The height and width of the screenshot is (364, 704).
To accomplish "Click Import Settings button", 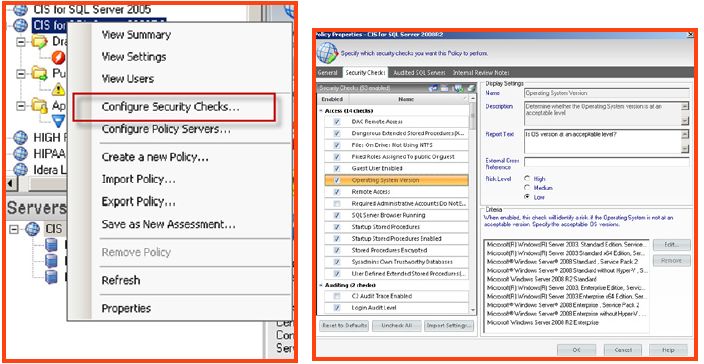I will point(449,326).
